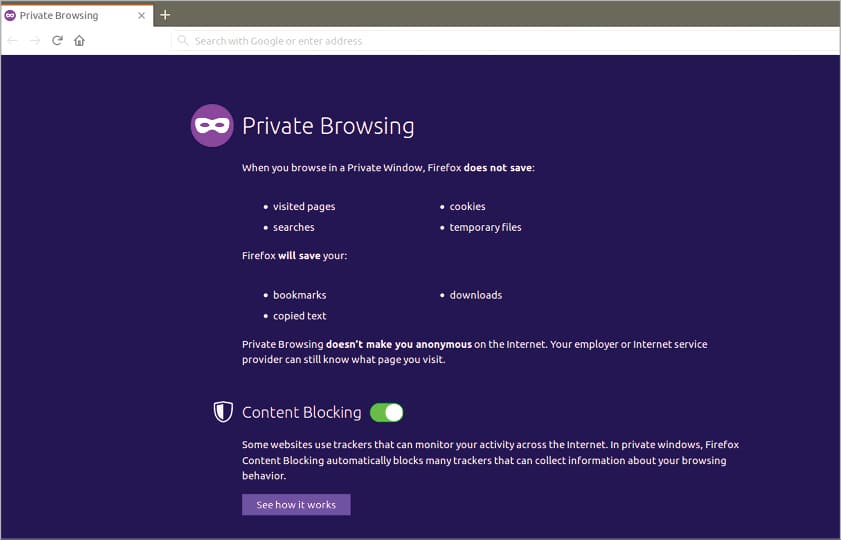Screen dimensions: 841x540
Task: Click the 'downloads' list item
Action: click(x=475, y=295)
